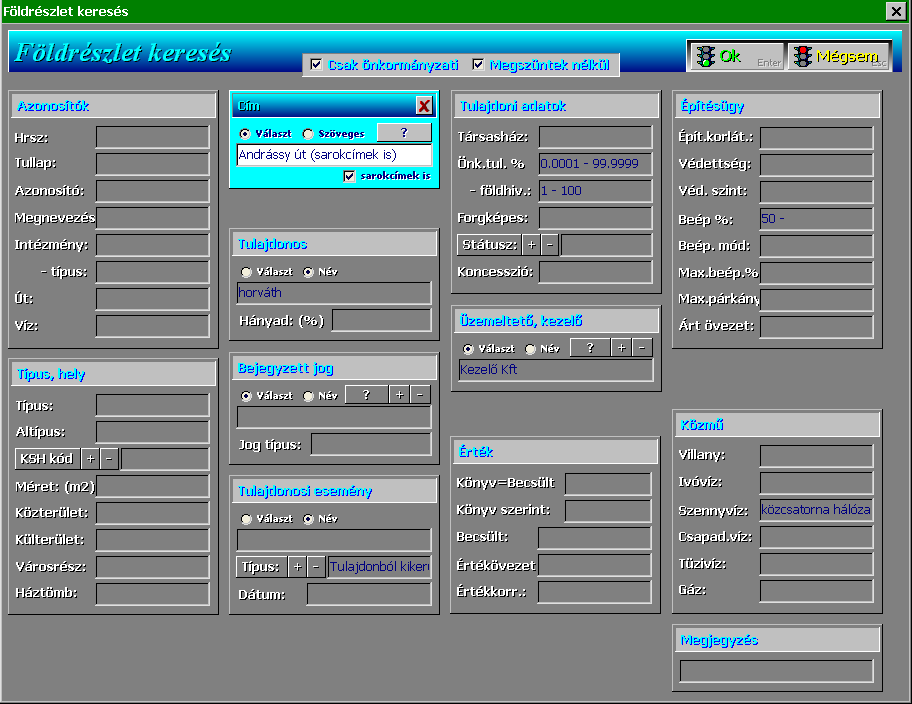Toggle Csak önkormányzati checkbox
912x704 pixels.
click(316, 65)
